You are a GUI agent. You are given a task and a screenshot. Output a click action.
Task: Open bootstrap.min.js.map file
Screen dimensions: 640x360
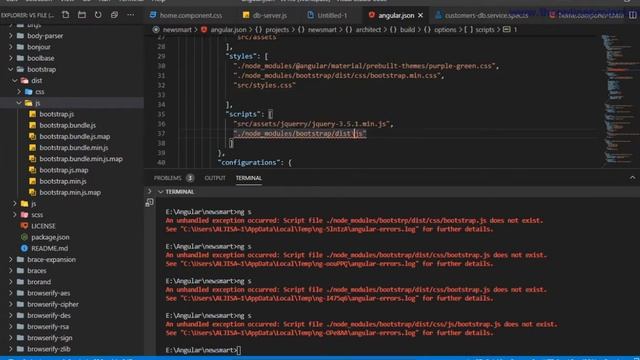70,192
